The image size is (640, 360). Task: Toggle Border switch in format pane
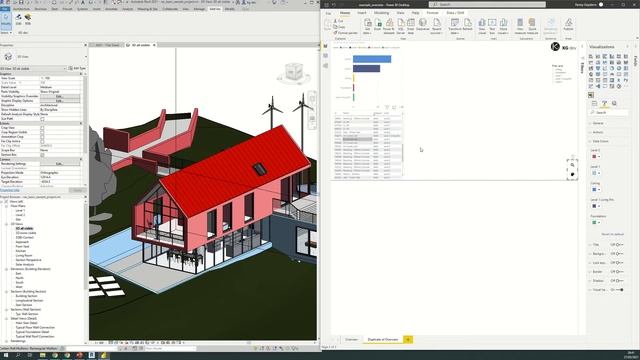tap(619, 271)
